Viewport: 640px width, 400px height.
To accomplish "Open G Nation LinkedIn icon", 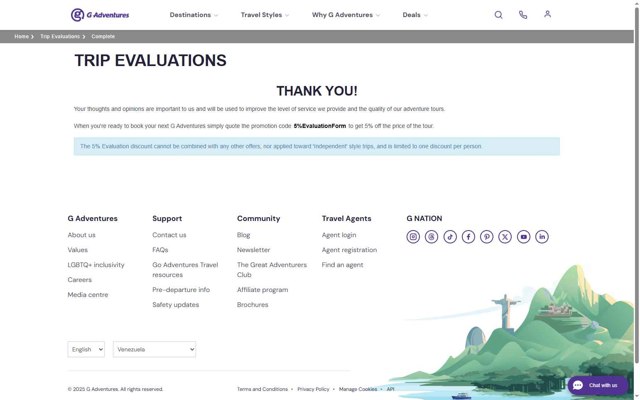I will [x=542, y=237].
